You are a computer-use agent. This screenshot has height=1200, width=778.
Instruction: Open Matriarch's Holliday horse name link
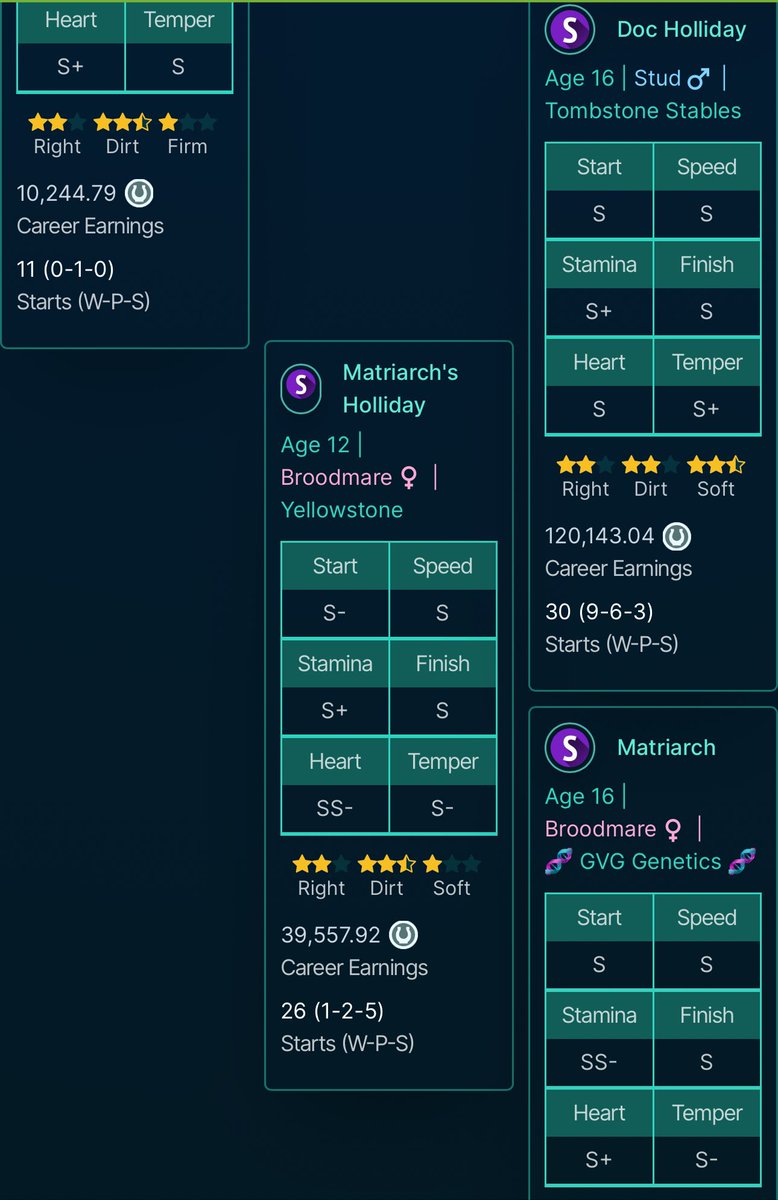(x=400, y=389)
